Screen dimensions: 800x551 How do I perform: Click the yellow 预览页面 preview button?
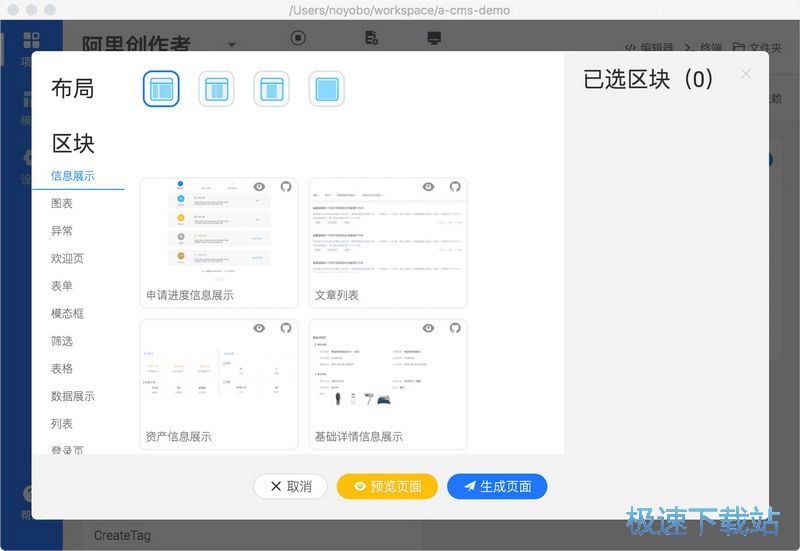click(x=387, y=486)
